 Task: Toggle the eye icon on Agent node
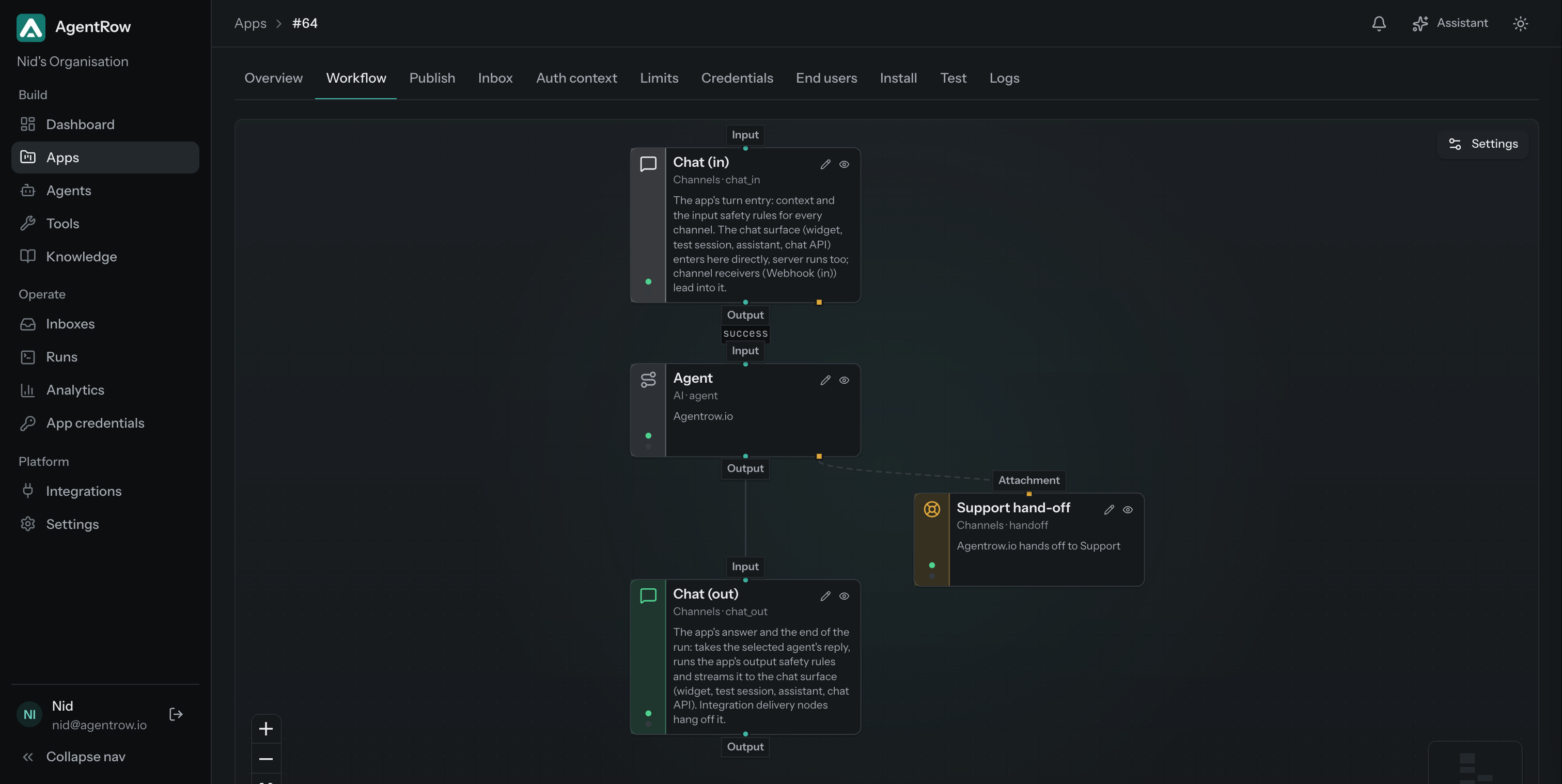tap(844, 380)
